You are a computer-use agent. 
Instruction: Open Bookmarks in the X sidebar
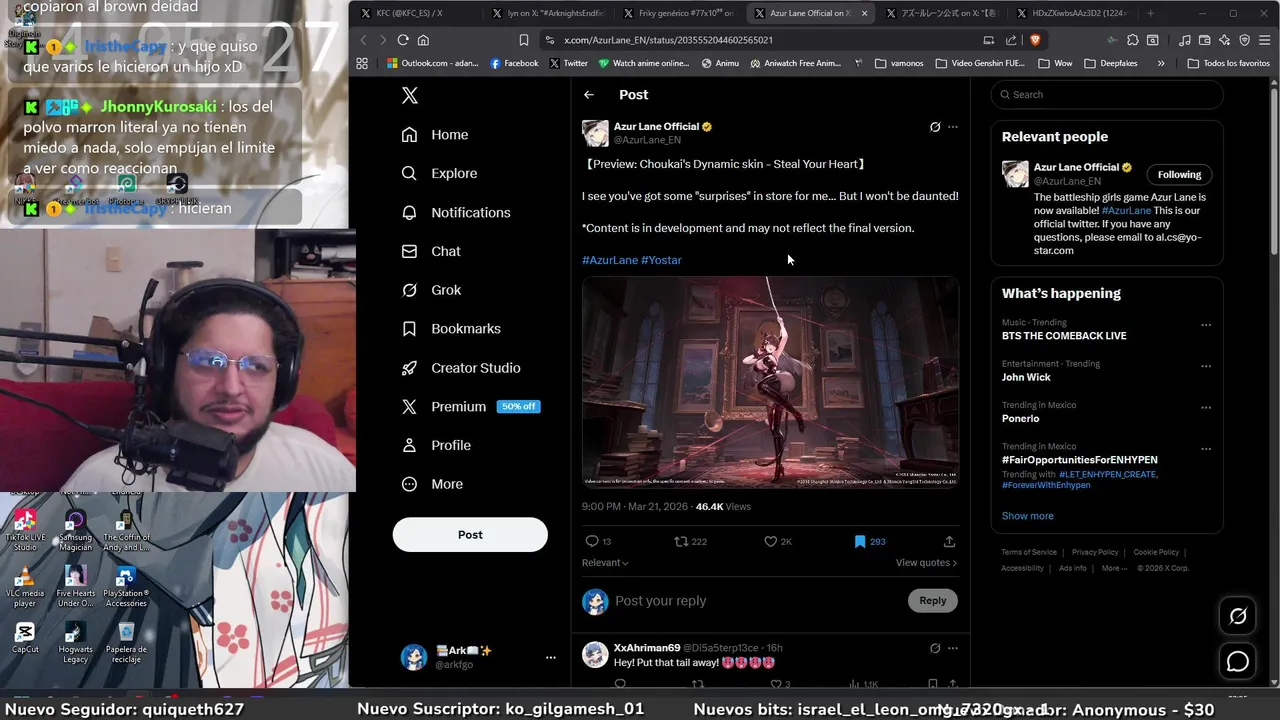coord(451,329)
